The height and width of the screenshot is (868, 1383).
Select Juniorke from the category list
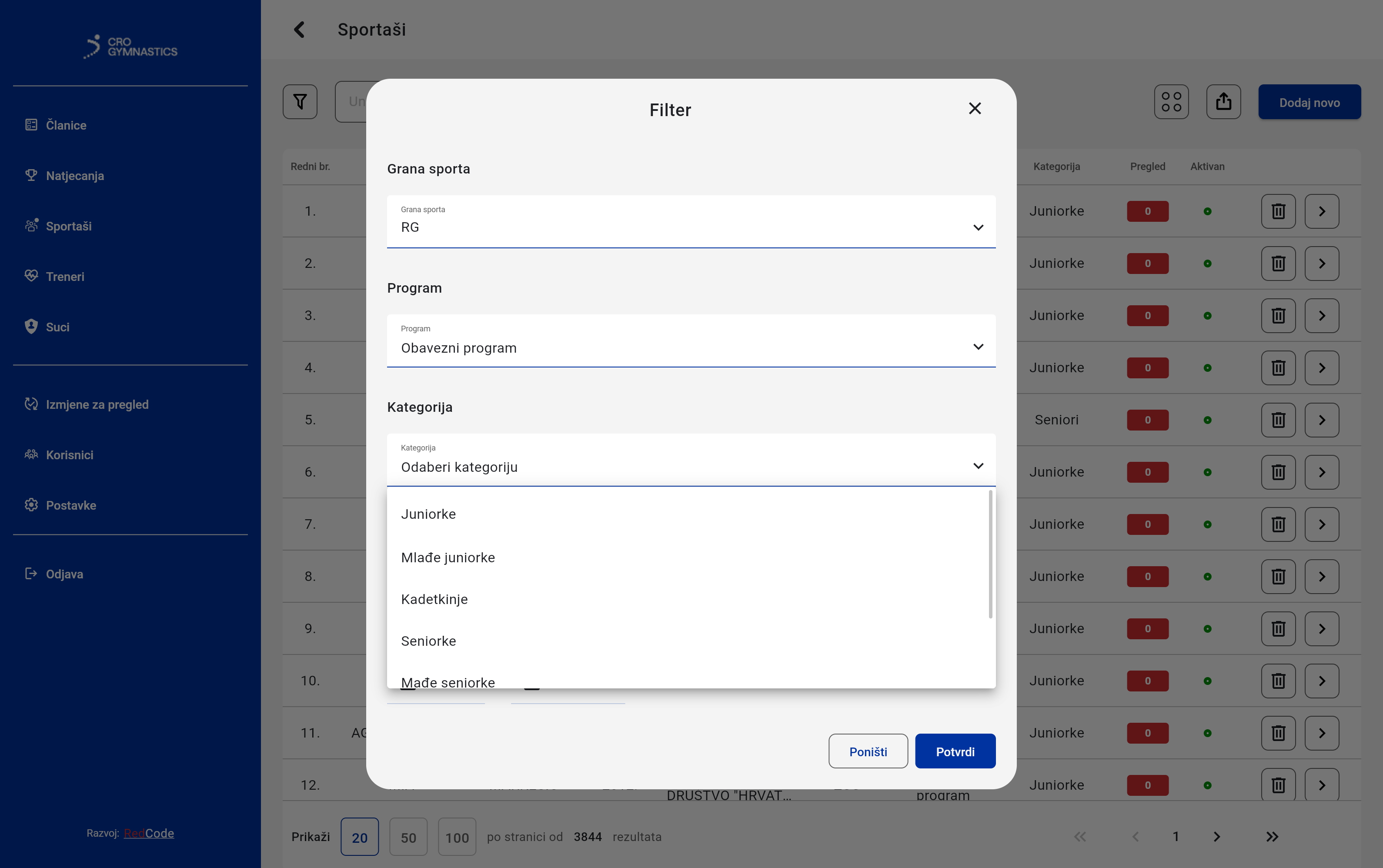tap(428, 514)
